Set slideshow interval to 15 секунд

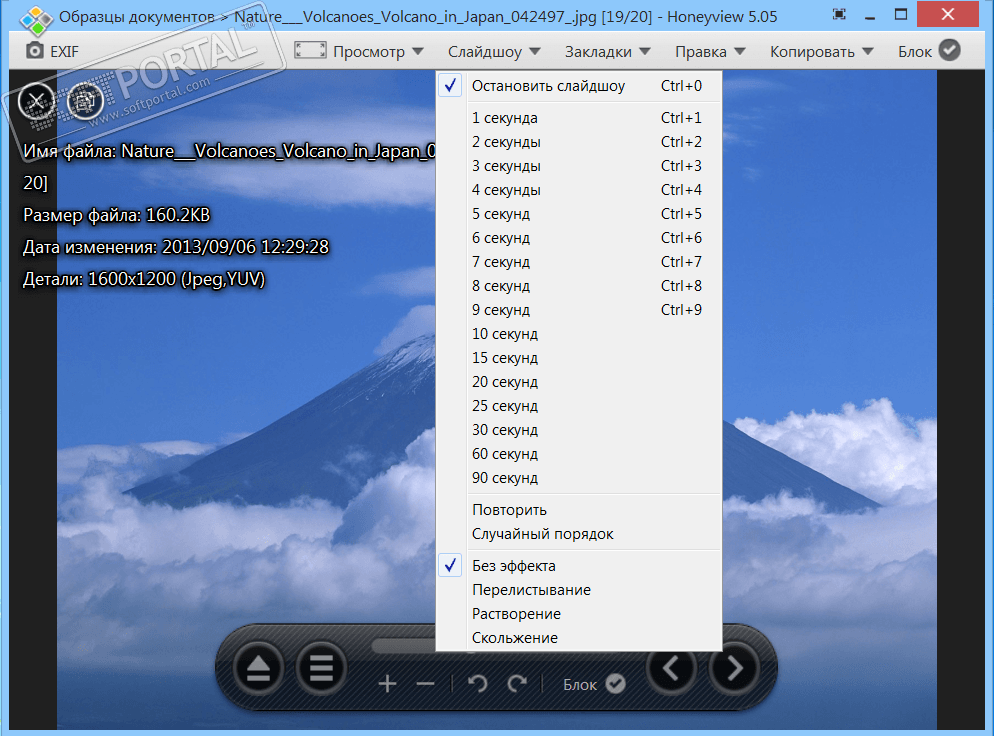coord(579,358)
